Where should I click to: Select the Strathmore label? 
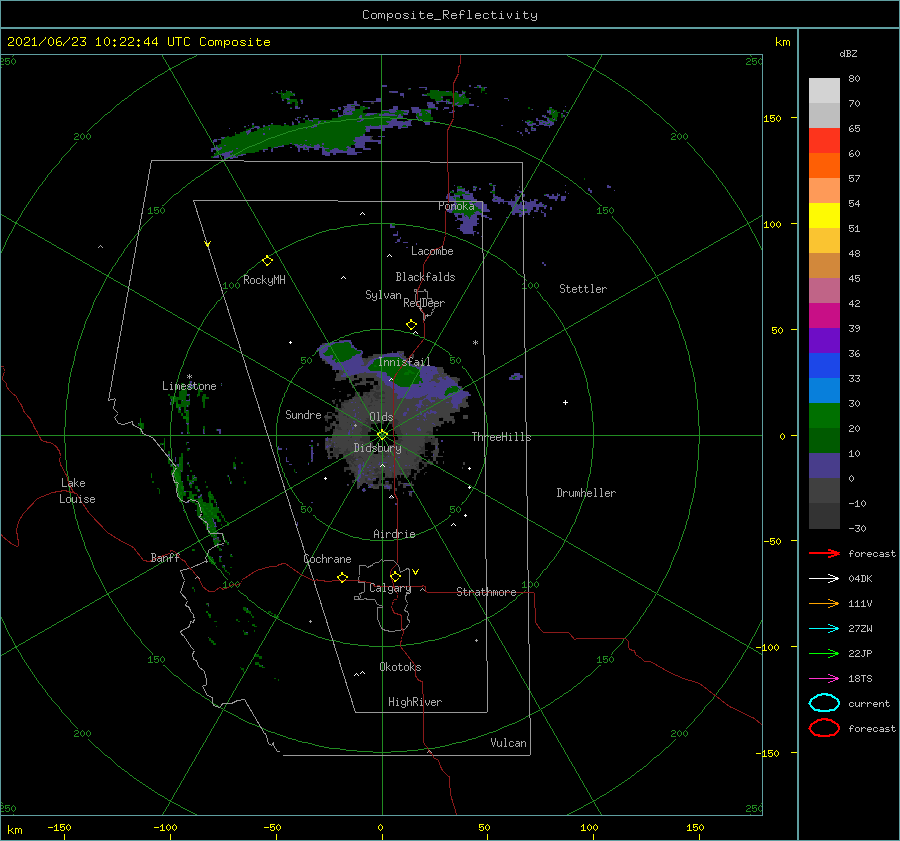pyautogui.click(x=486, y=592)
